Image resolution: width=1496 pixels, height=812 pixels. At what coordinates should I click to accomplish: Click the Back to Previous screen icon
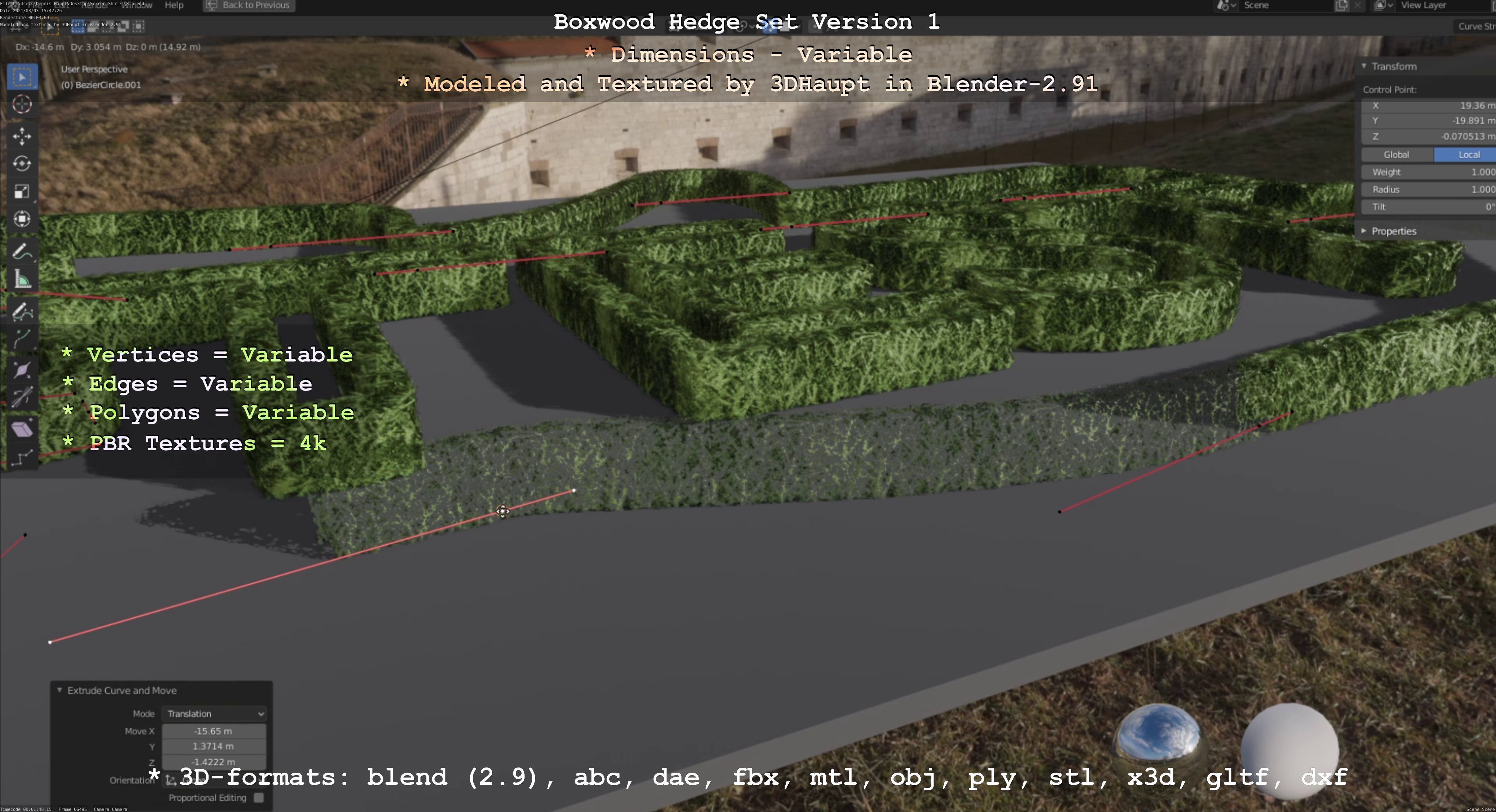(212, 5)
